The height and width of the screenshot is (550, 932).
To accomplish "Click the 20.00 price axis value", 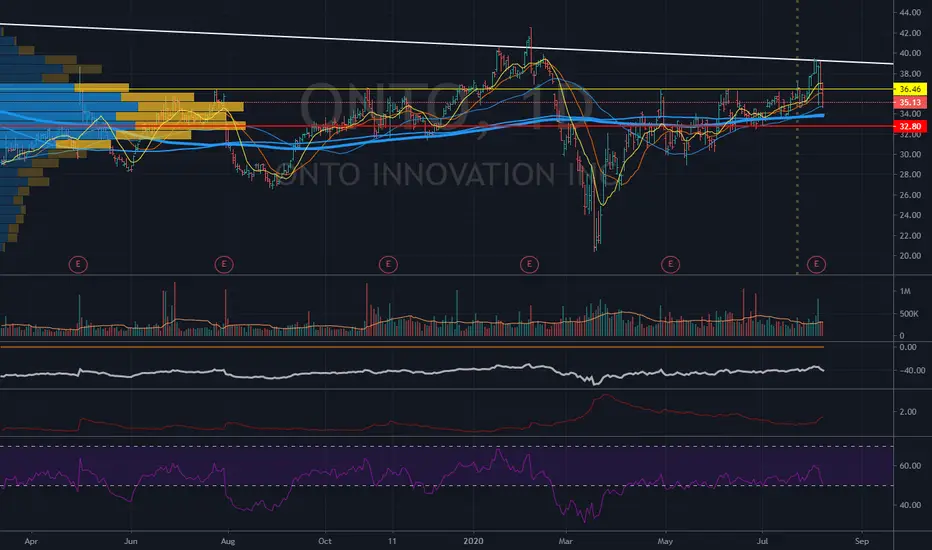I will [x=910, y=256].
